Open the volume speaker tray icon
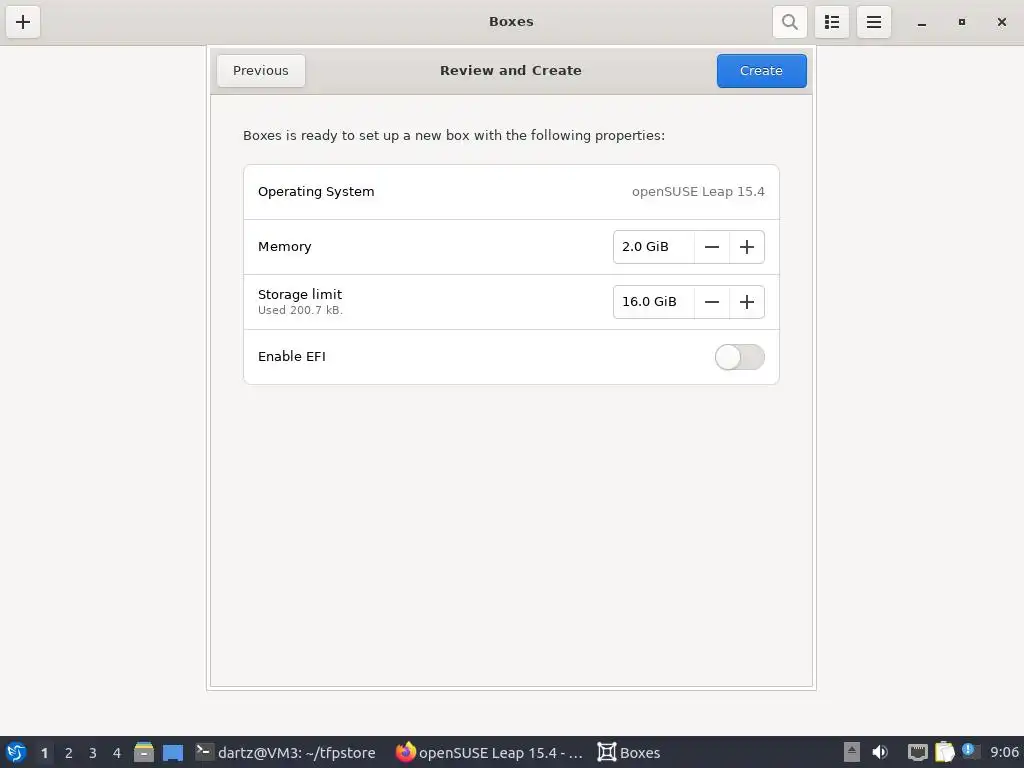The image size is (1024, 768). point(880,752)
